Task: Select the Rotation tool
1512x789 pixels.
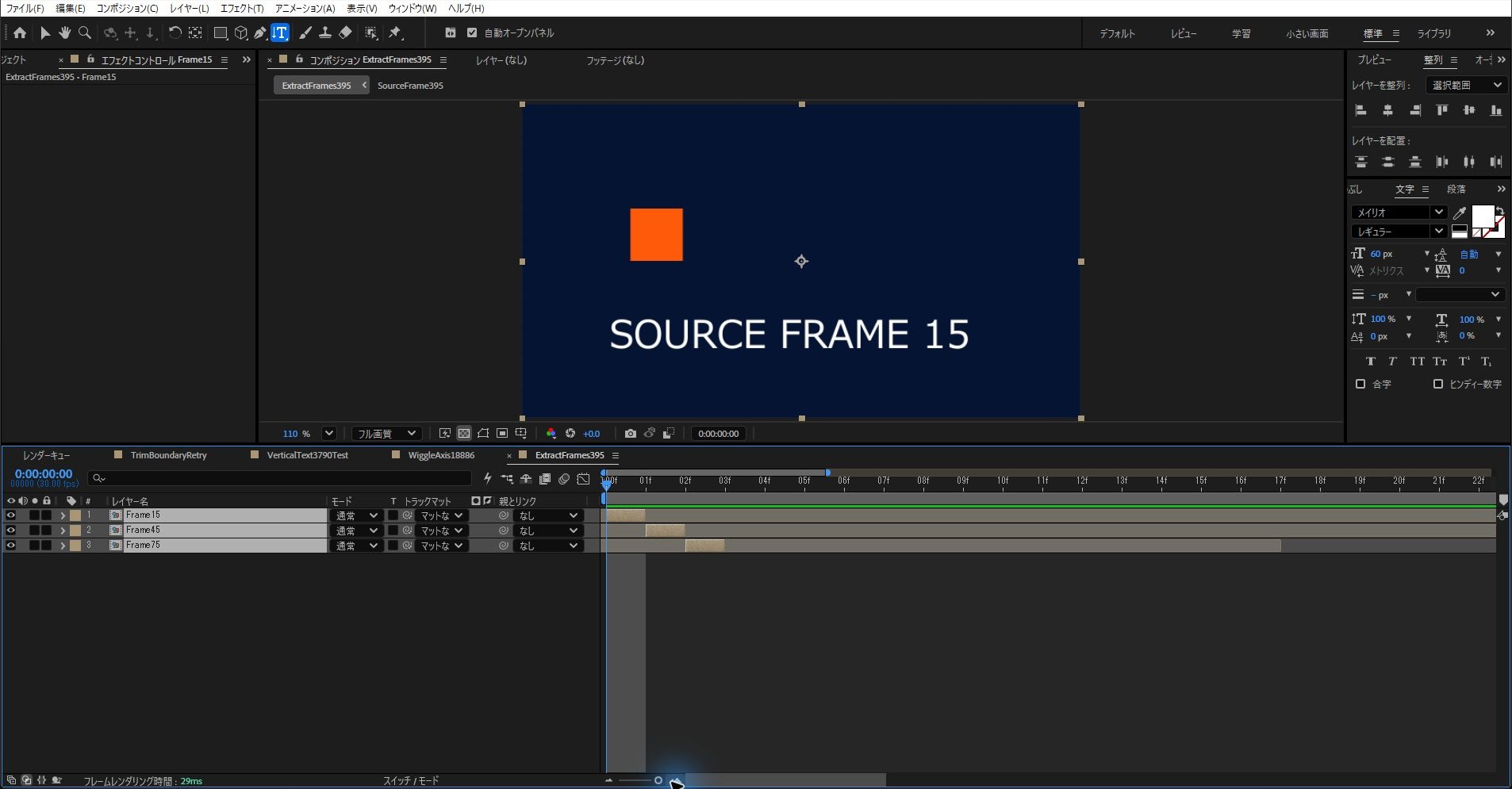Action: tap(175, 33)
